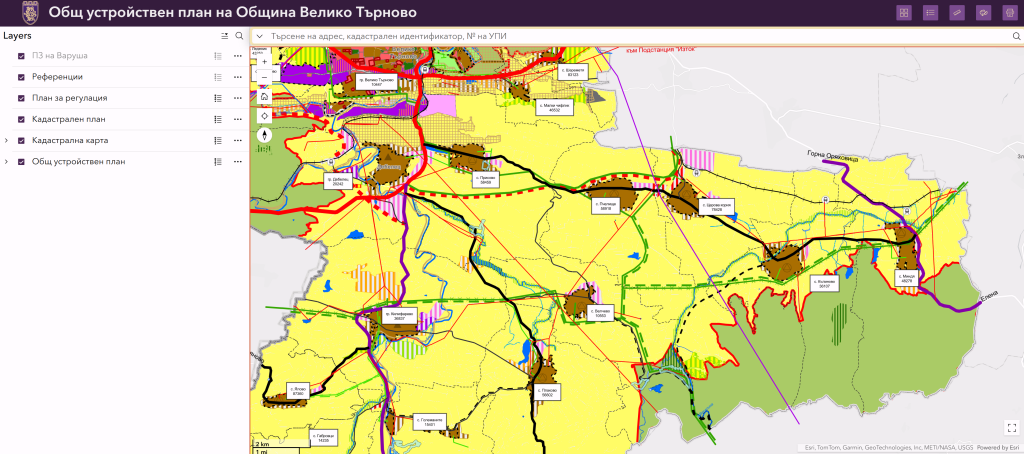Click the гр. Дебелец map label box
The width and height of the screenshot is (1024, 454).
coord(338,181)
